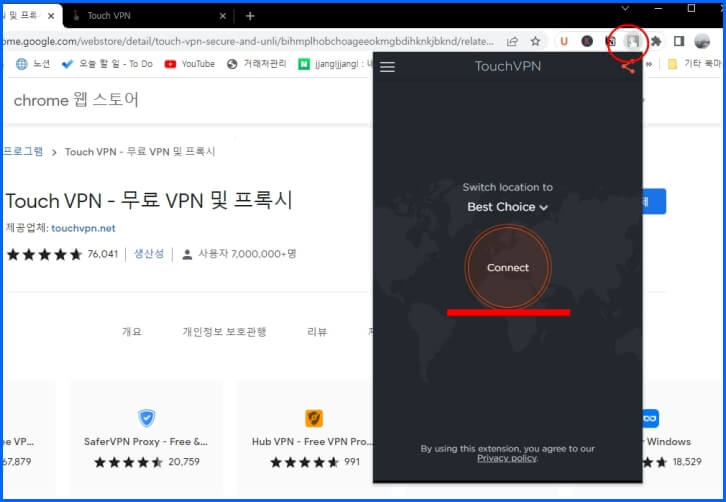
Task: Click the 프로그램 breadcrumb link
Action: [x=23, y=151]
